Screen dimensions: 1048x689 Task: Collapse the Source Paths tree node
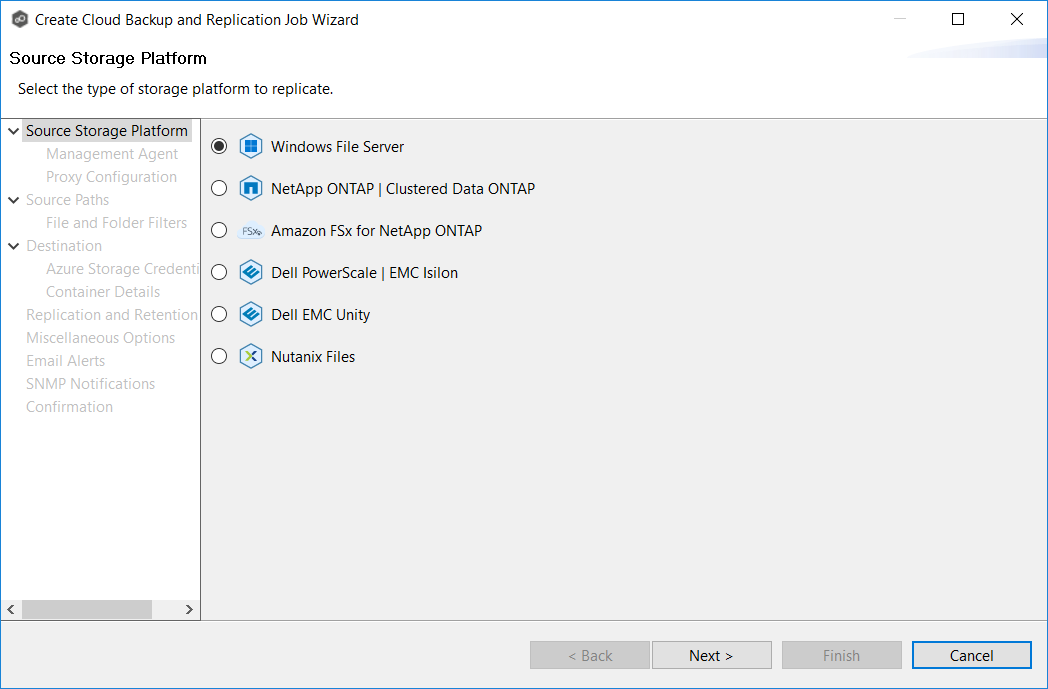click(x=13, y=200)
